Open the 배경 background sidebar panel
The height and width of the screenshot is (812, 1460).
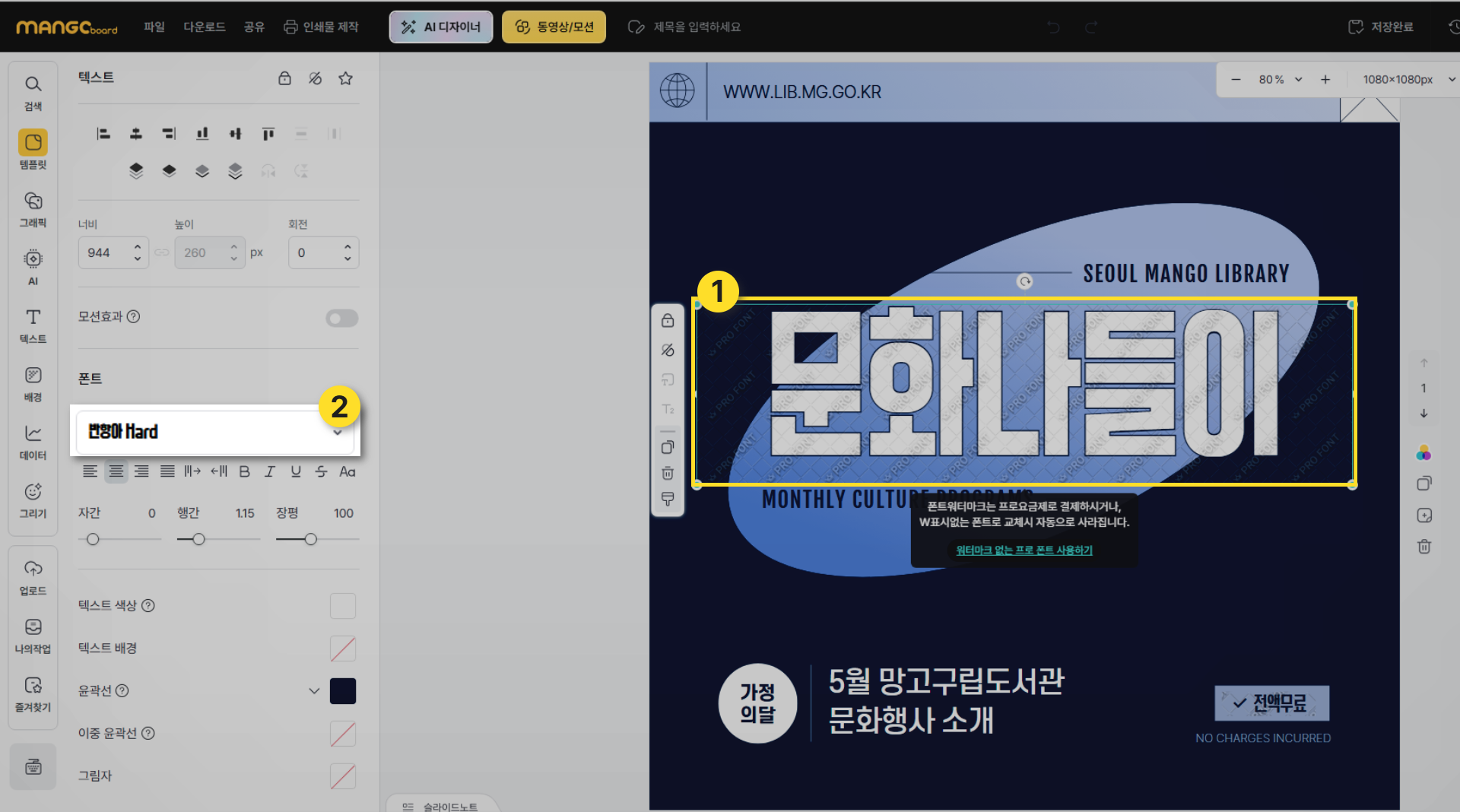tap(33, 383)
